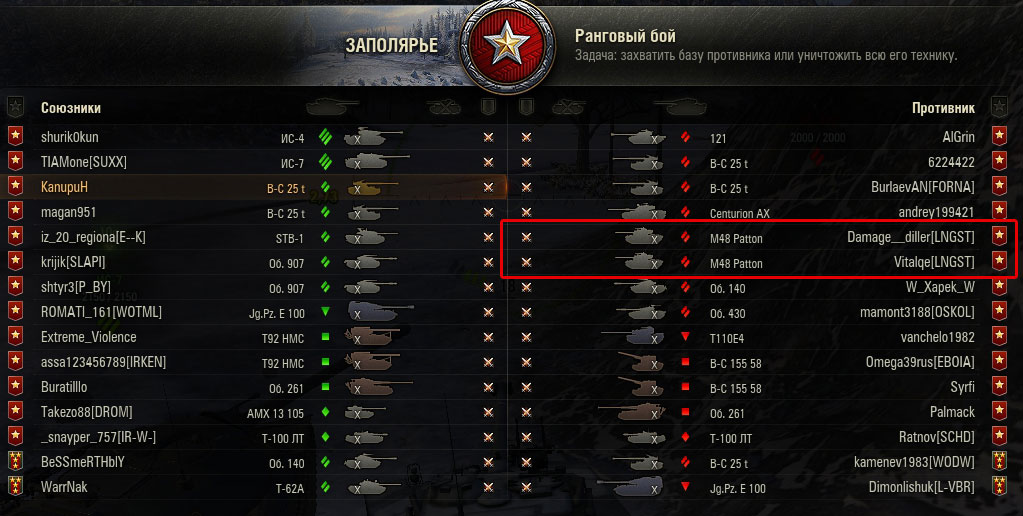This screenshot has width=1023, height=516.
Task: Select player KanupuH highlighted row
Action: (x=257, y=187)
